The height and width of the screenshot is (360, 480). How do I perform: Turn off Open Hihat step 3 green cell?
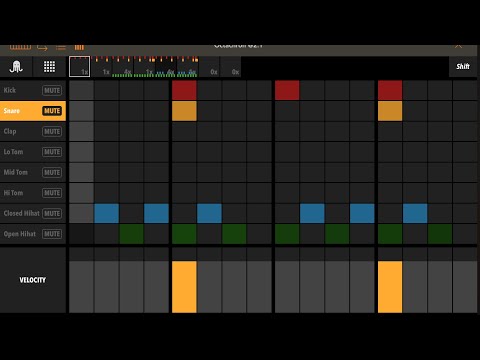pyautogui.click(x=131, y=234)
